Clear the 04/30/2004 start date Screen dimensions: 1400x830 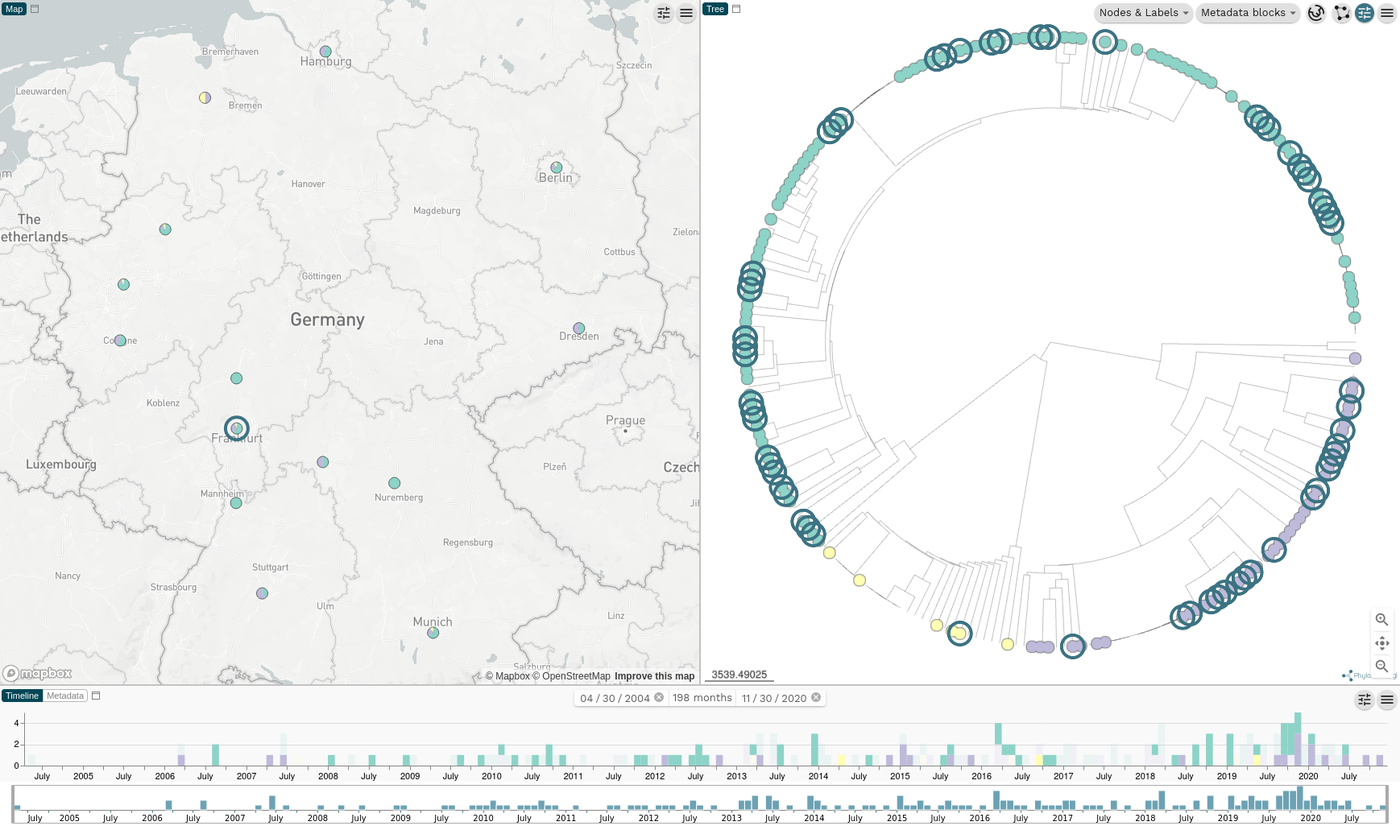point(659,697)
